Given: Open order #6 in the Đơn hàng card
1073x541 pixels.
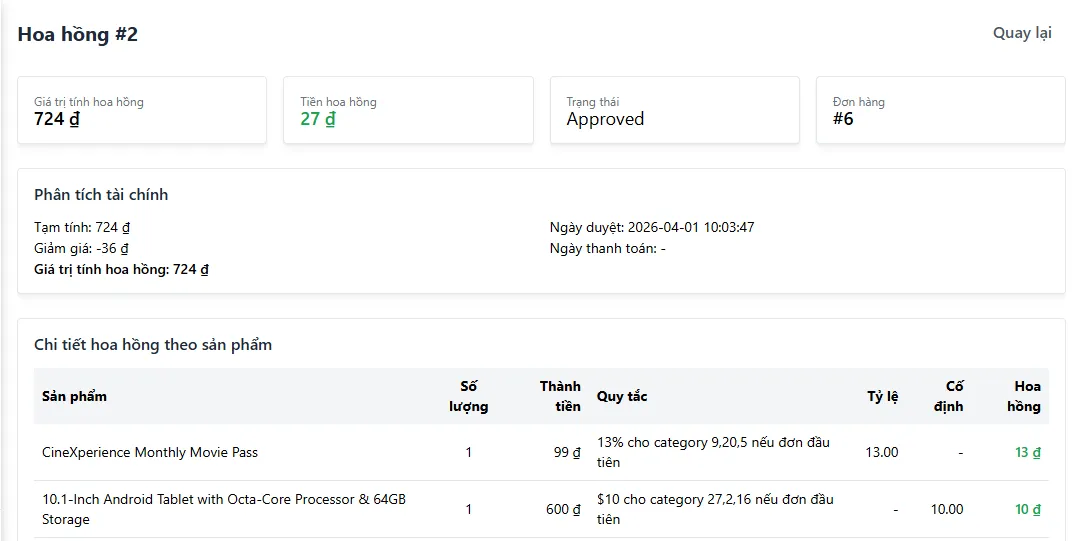Looking at the screenshot, I should (x=843, y=119).
